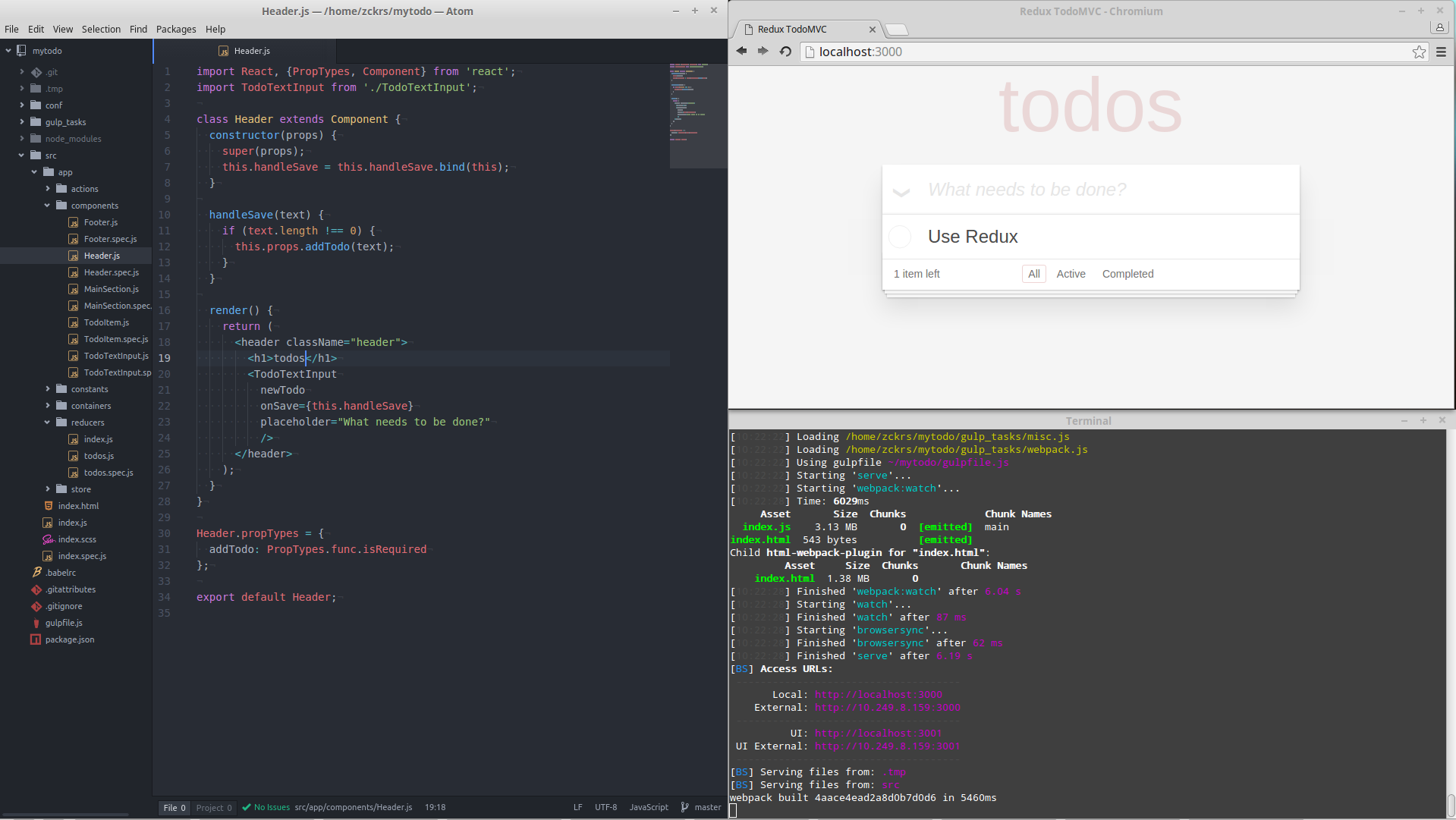Click the No Issues linter status
This screenshot has width=1456, height=820.
tap(266, 807)
